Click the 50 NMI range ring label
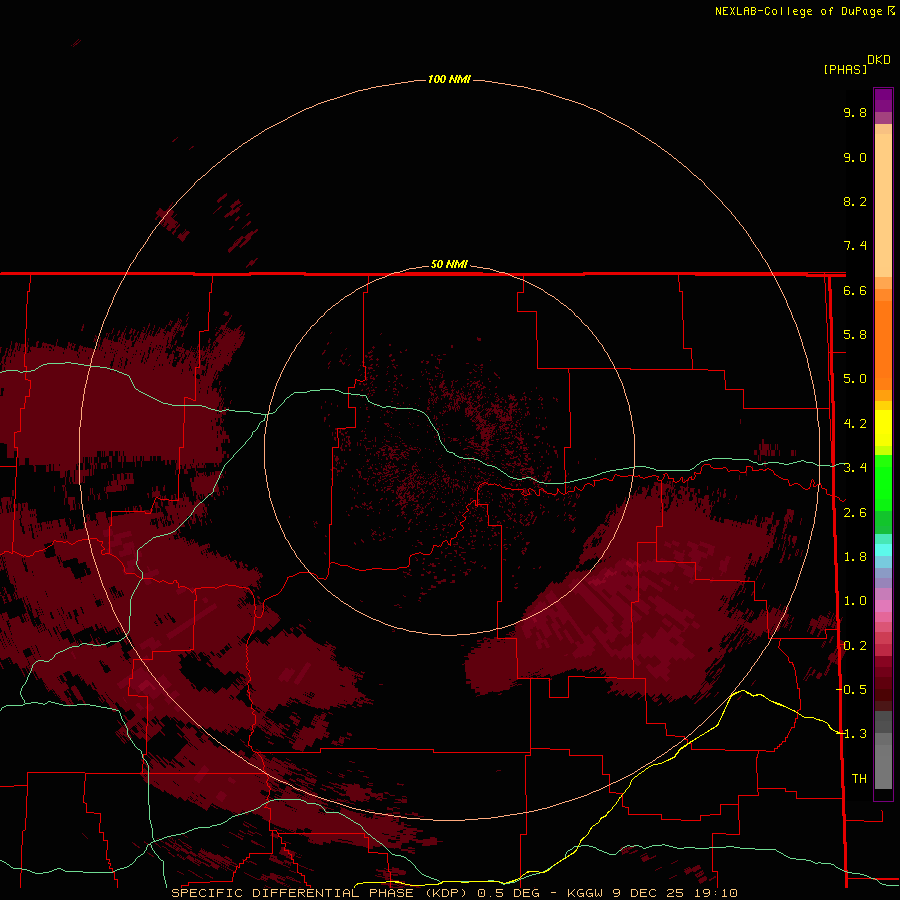This screenshot has height=900, width=900. [x=449, y=264]
